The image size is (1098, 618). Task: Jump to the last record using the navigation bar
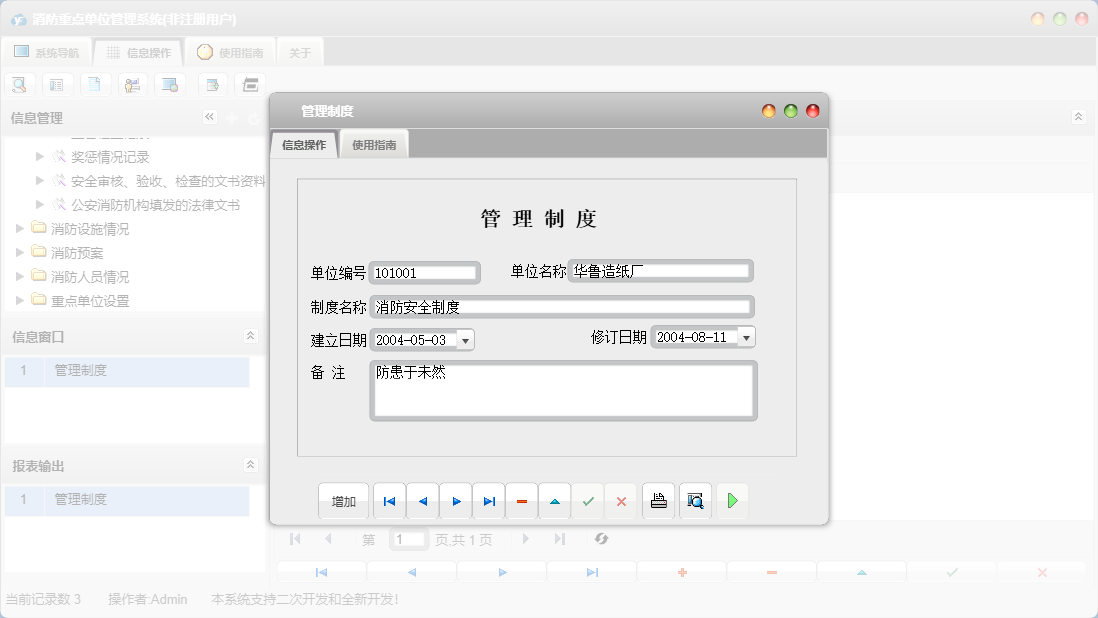(x=488, y=501)
